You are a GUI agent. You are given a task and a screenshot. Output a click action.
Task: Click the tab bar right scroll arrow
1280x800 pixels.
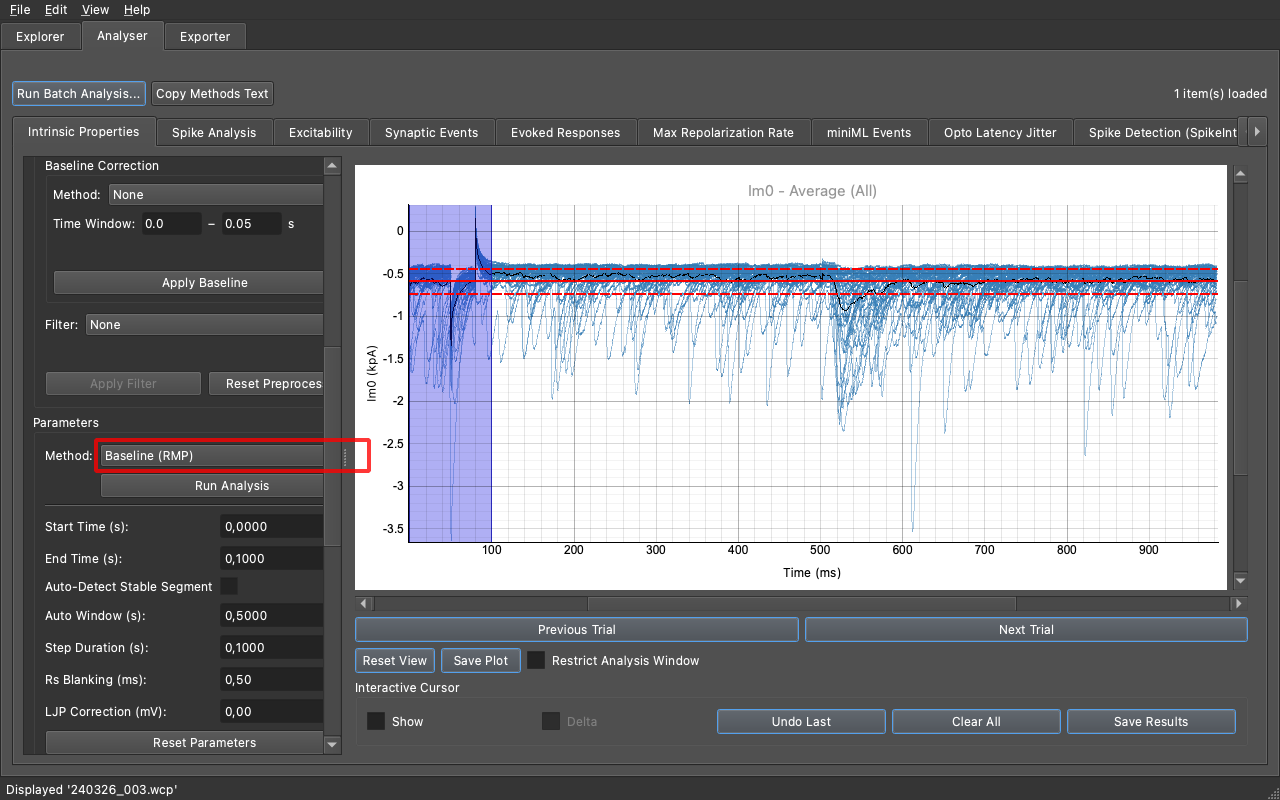[x=1257, y=132]
